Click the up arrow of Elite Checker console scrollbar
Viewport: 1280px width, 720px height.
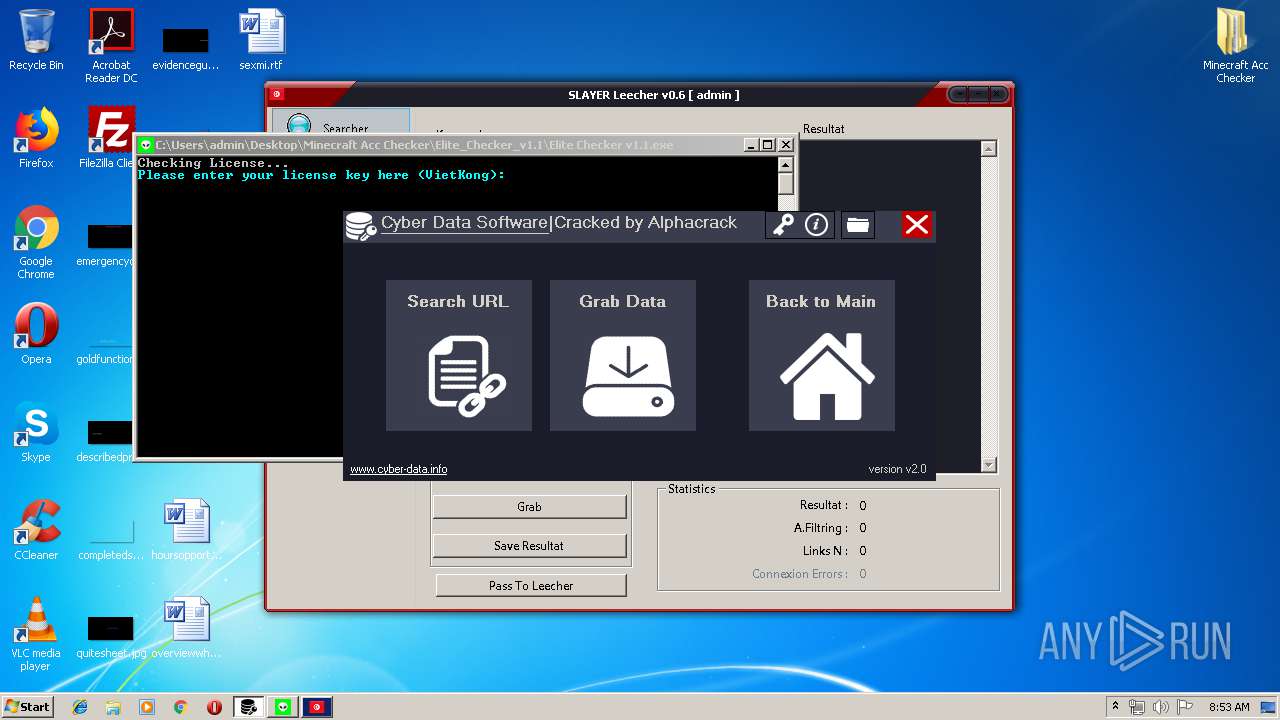(786, 164)
